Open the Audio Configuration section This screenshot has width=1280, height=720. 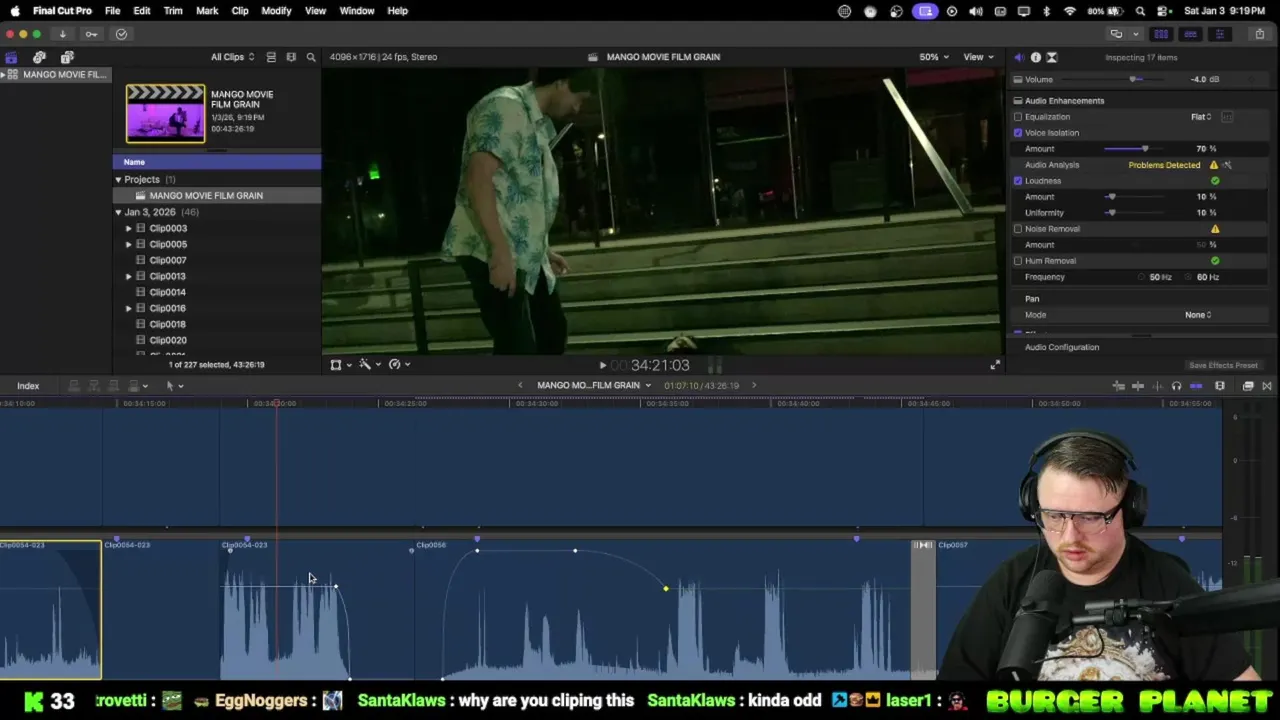tap(1062, 347)
